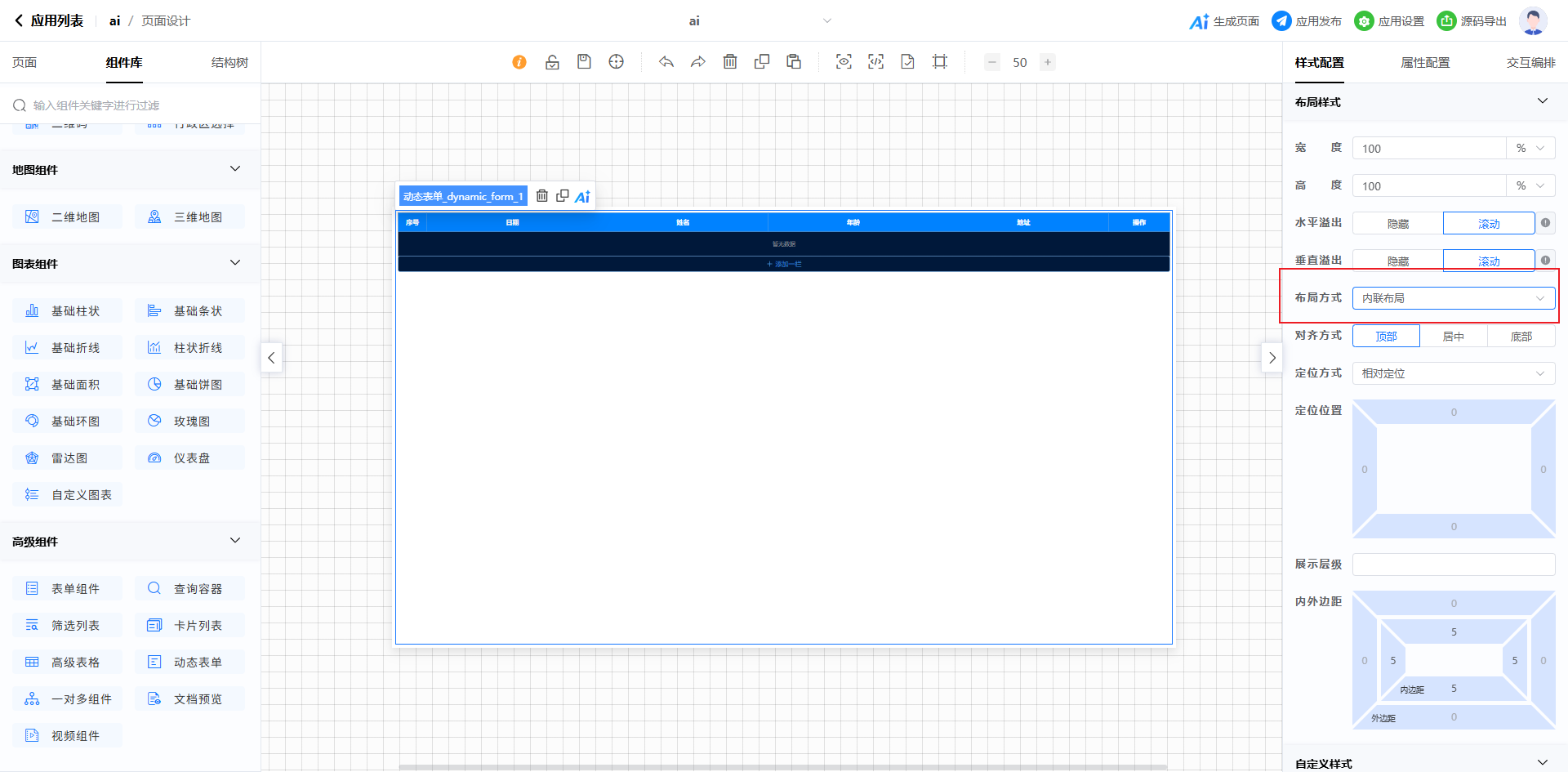The width and height of the screenshot is (1568, 772).
Task: Choose 居中 for the alignment method
Action: pyautogui.click(x=1453, y=337)
